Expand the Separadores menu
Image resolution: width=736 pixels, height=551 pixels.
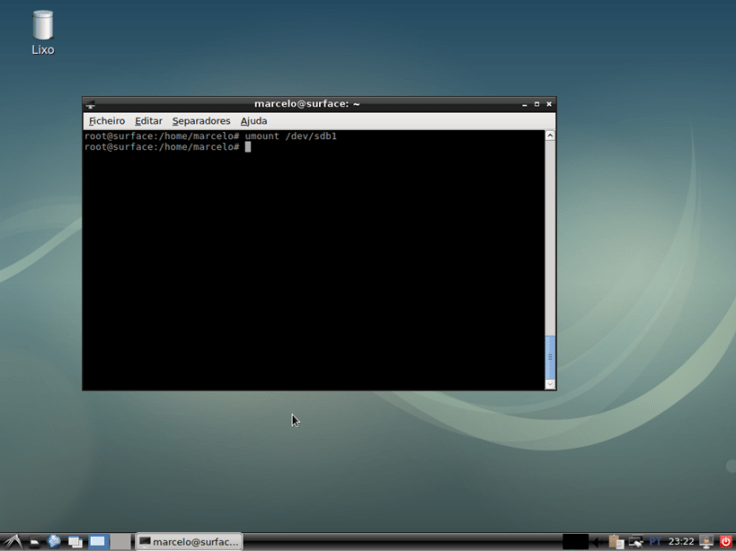[x=200, y=121]
